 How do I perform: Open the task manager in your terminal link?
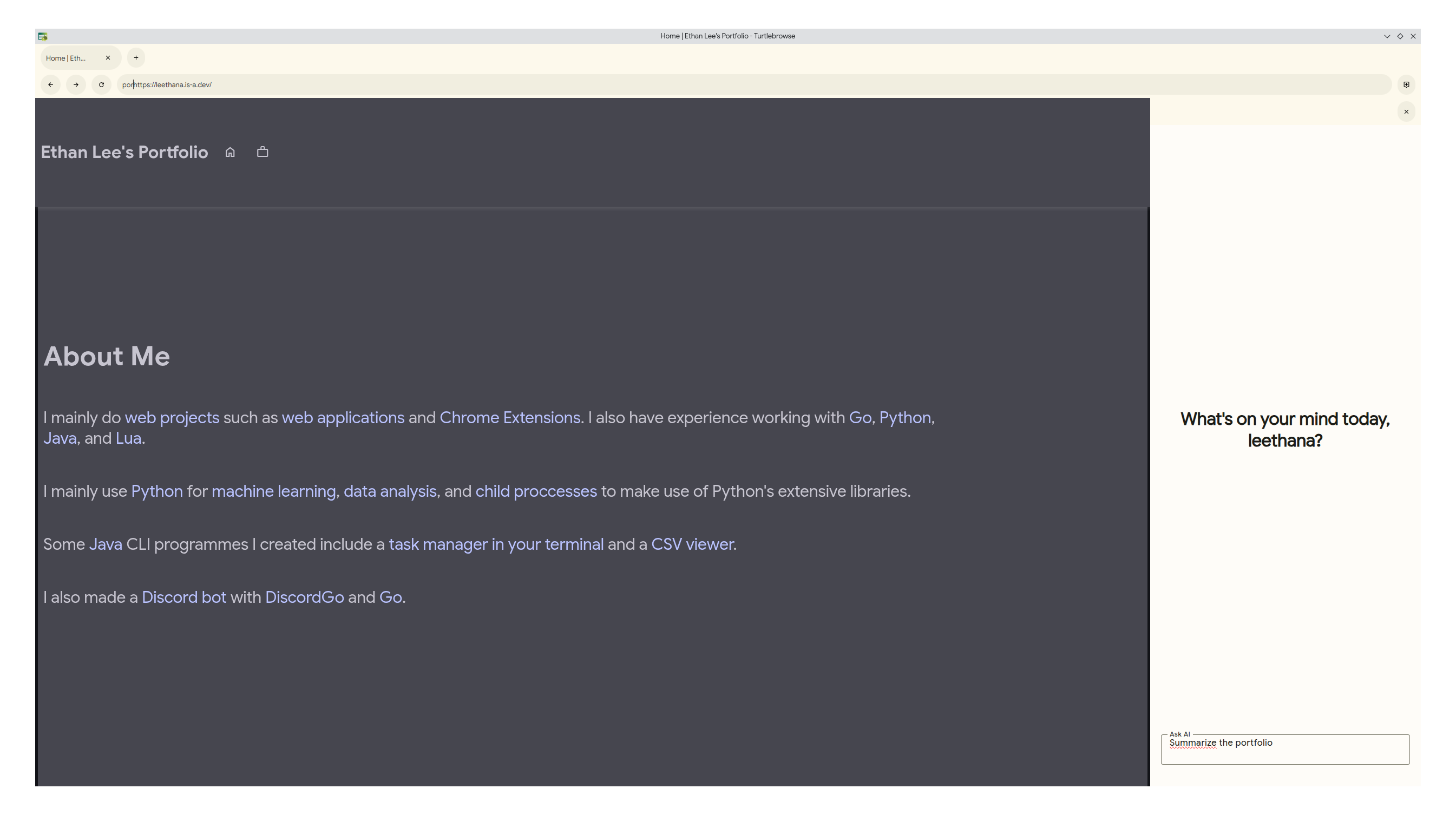(496, 544)
